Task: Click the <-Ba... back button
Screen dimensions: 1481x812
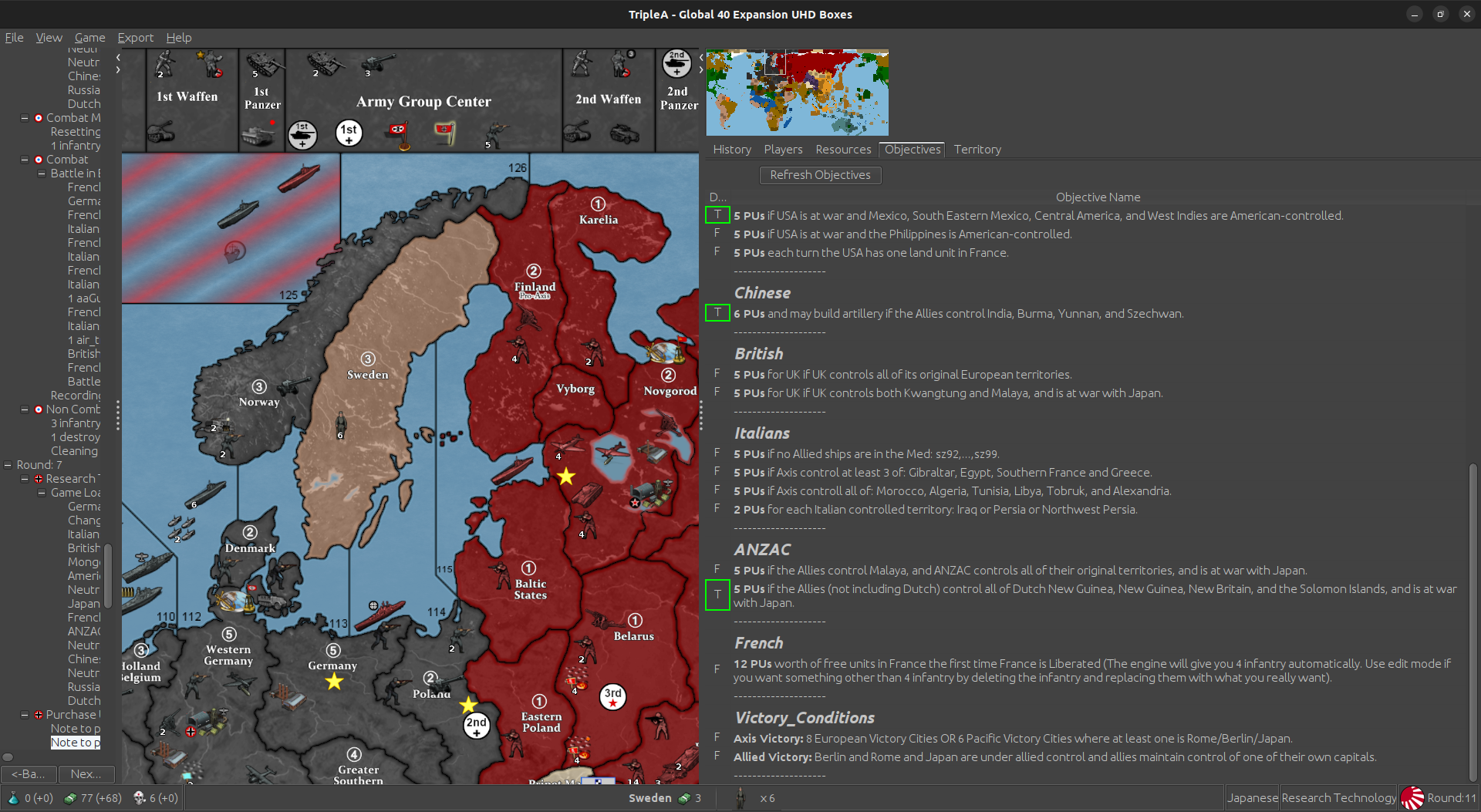Action: [x=29, y=773]
